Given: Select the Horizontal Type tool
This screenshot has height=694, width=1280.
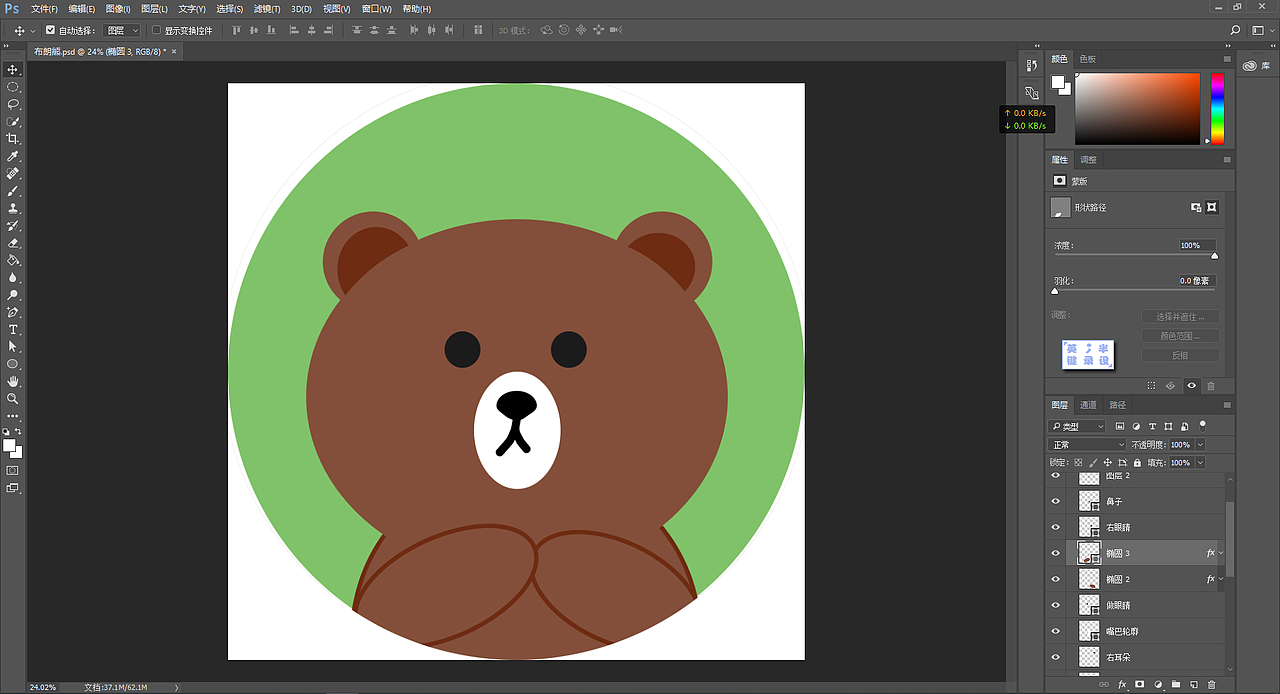Looking at the screenshot, I should (13, 329).
